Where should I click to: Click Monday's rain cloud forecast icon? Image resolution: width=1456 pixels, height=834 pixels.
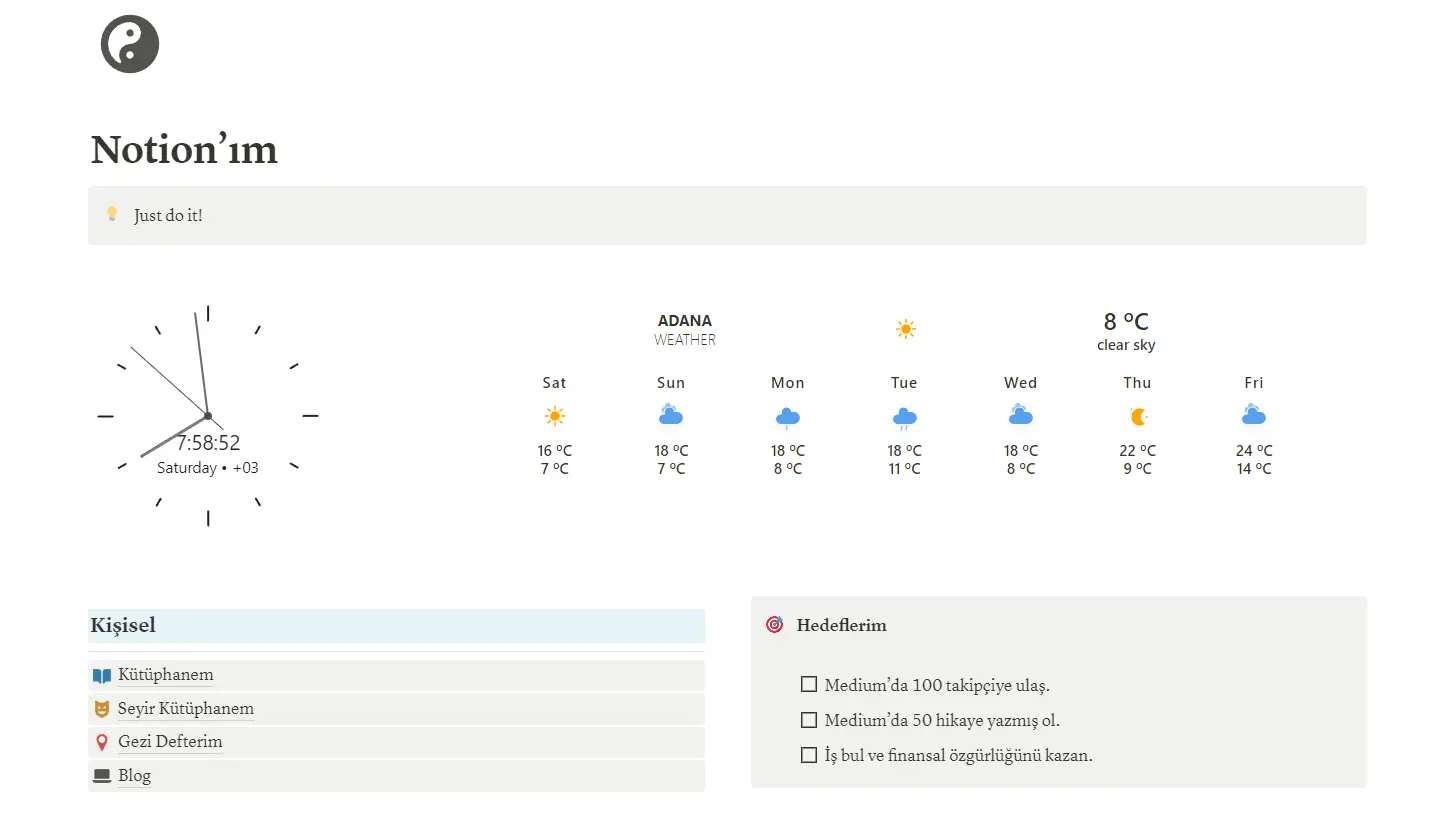click(x=788, y=417)
